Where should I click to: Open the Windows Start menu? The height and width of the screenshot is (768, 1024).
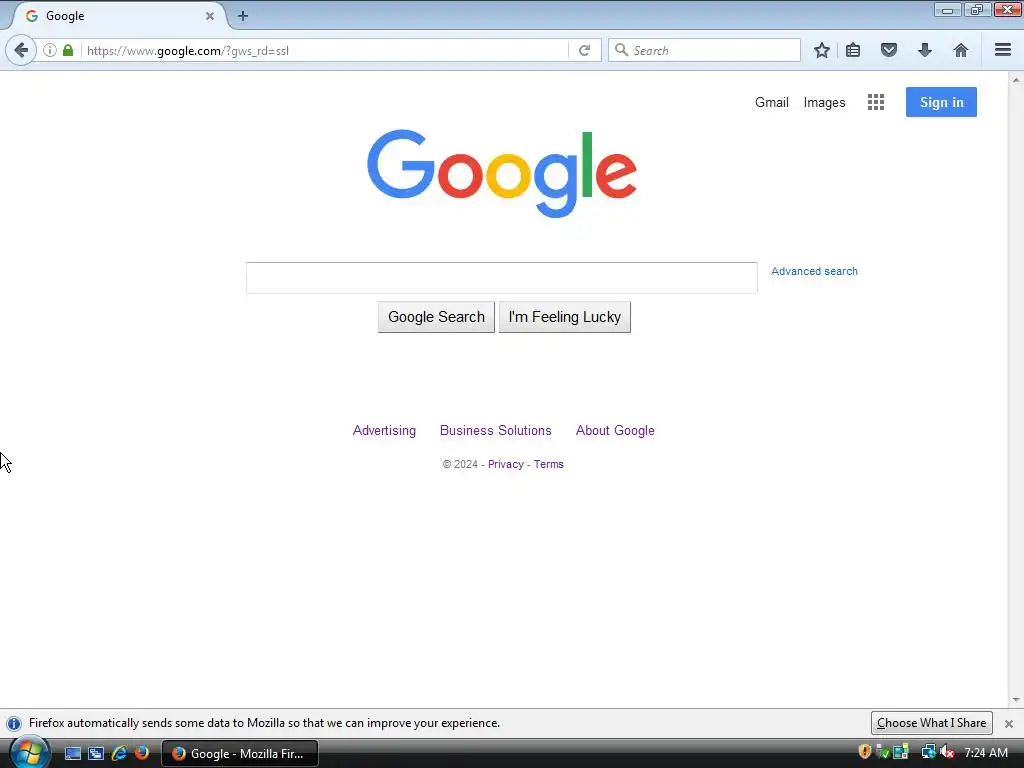click(29, 752)
